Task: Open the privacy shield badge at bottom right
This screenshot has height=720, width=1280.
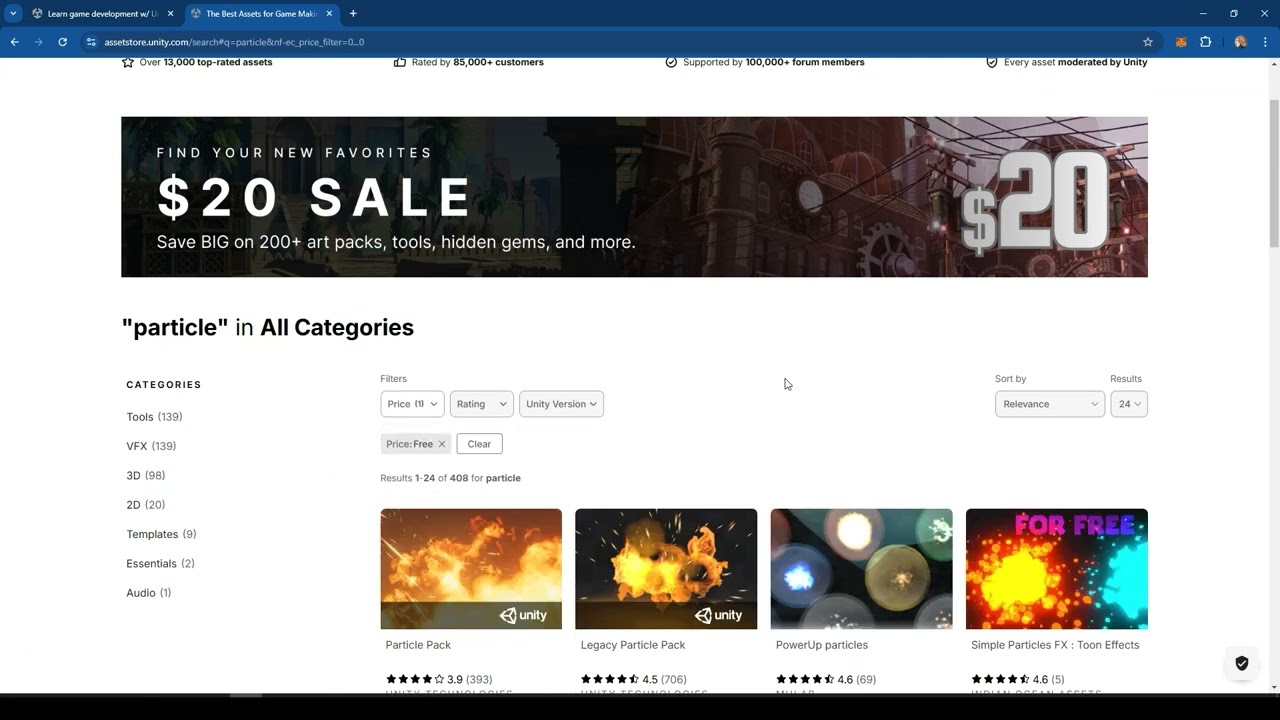Action: click(x=1242, y=663)
